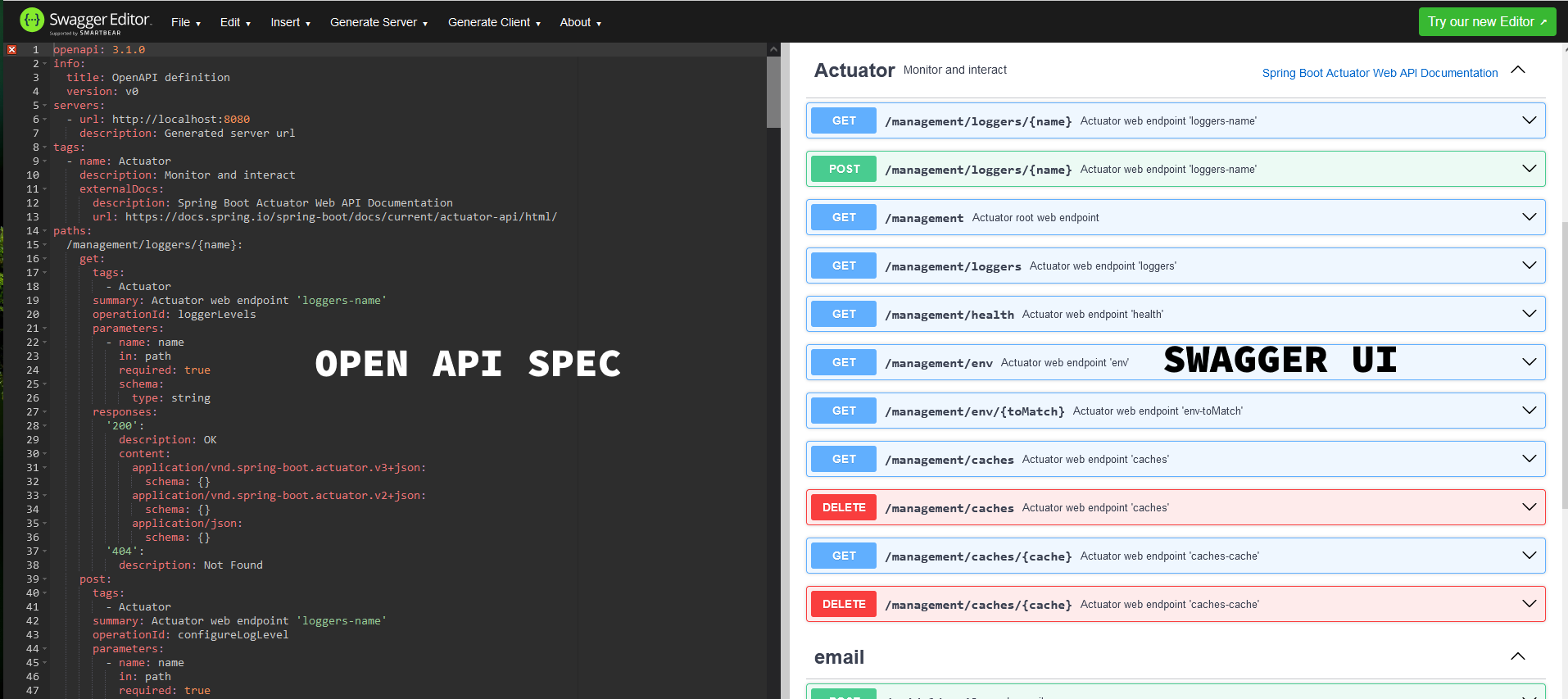Fold the post block at line 39
Viewport: 1568px width, 699px height.
(45, 579)
